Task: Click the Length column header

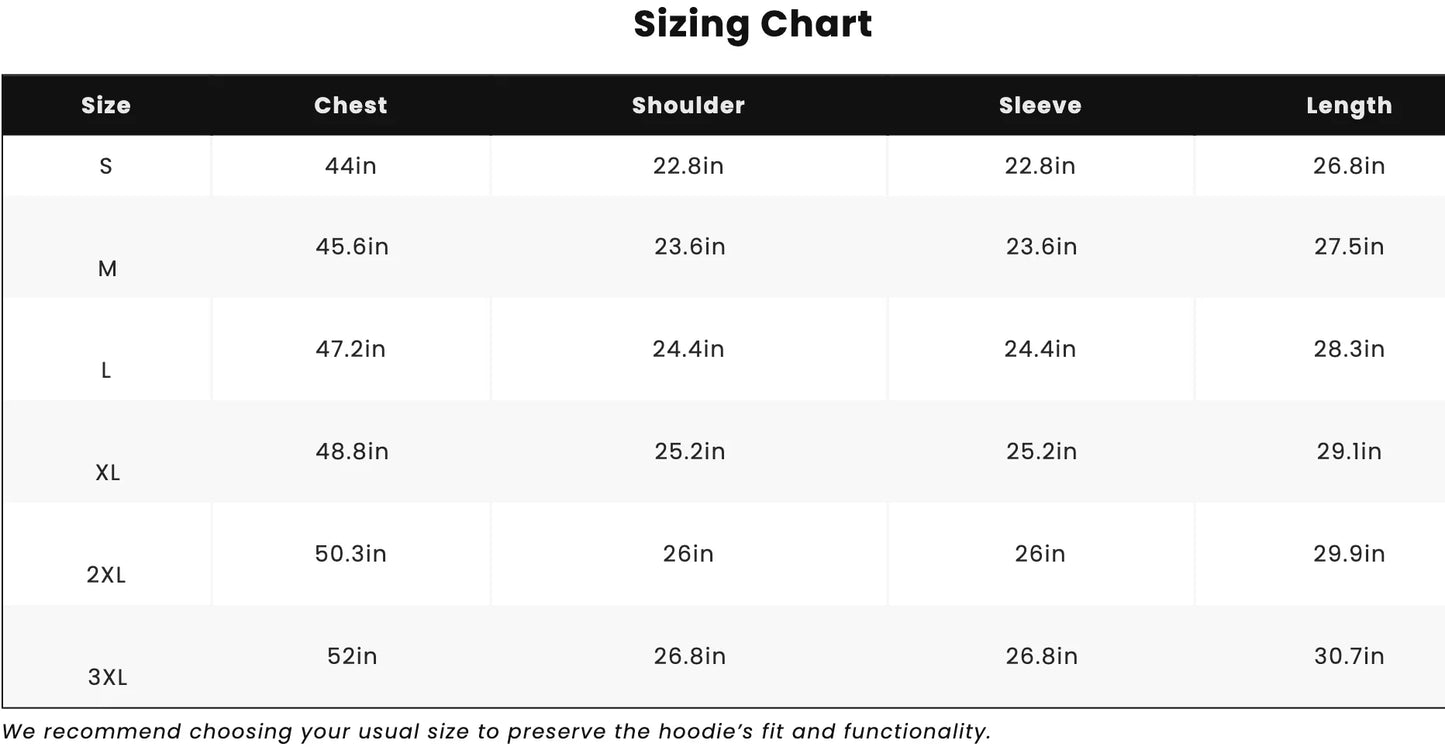Action: [x=1349, y=106]
